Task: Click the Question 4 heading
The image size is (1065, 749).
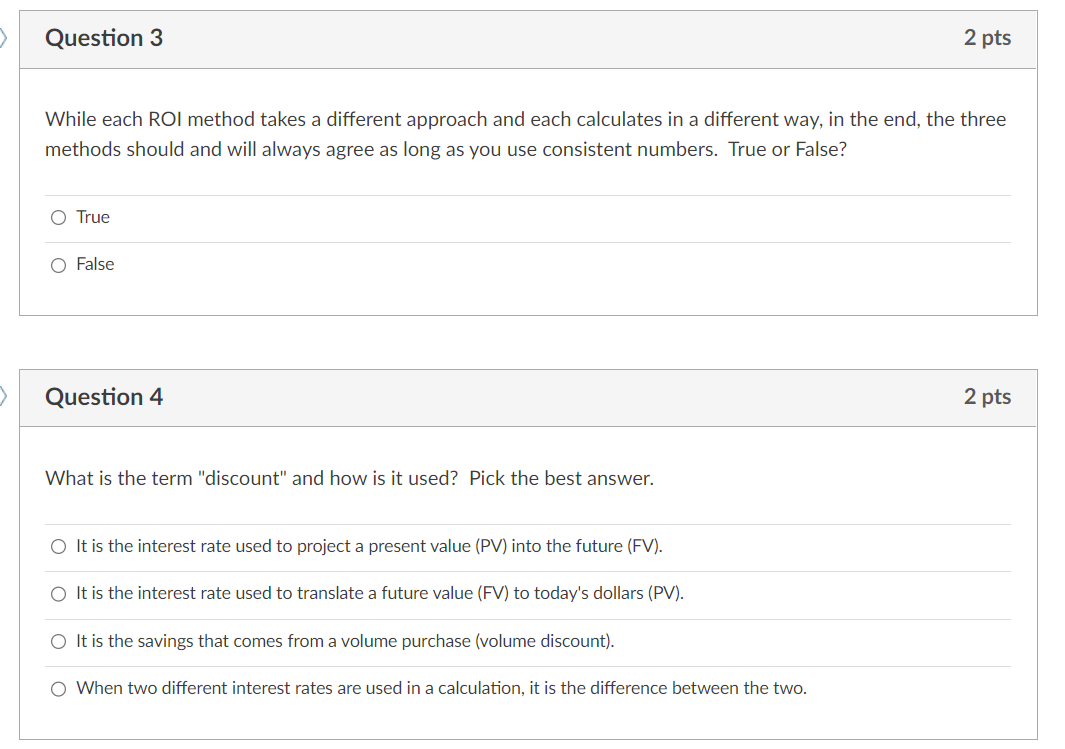Action: (103, 397)
